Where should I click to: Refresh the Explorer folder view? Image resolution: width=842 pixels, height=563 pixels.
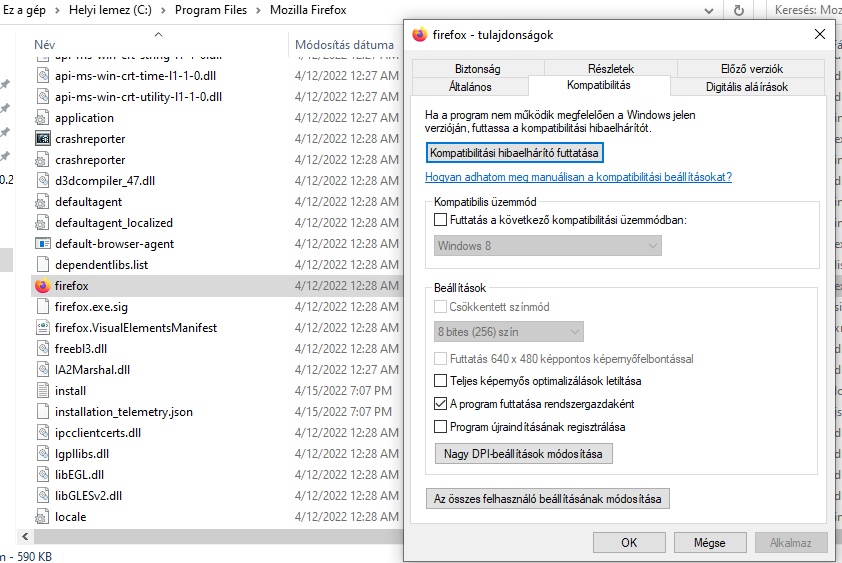739,10
